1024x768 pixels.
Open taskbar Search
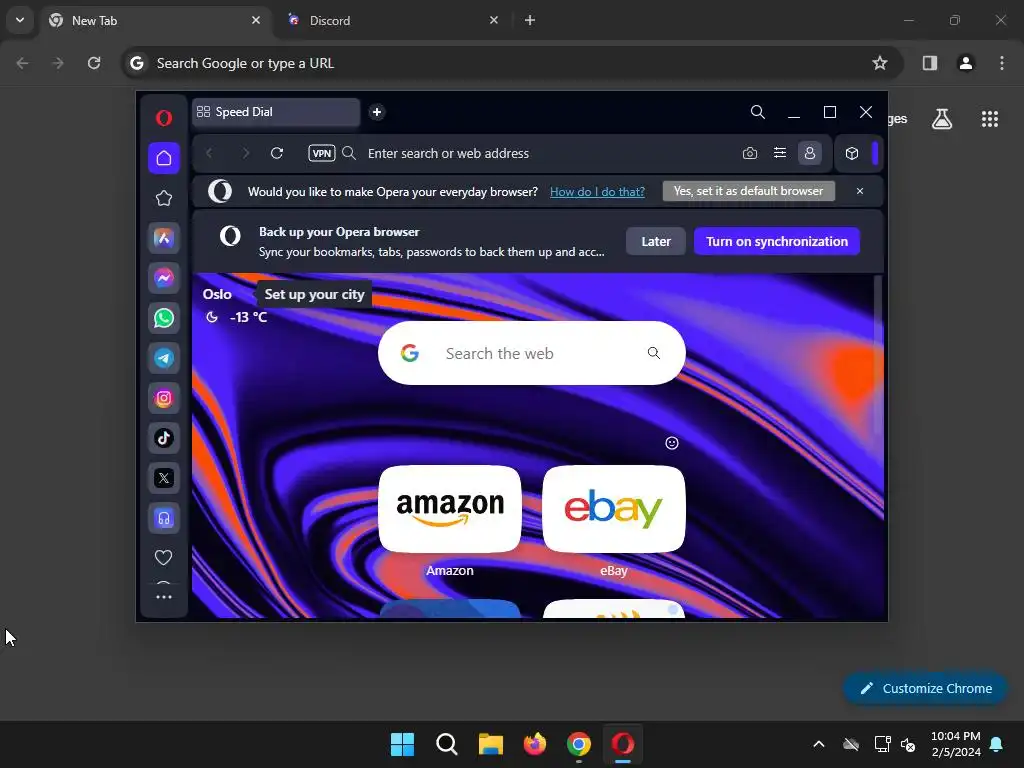(447, 744)
